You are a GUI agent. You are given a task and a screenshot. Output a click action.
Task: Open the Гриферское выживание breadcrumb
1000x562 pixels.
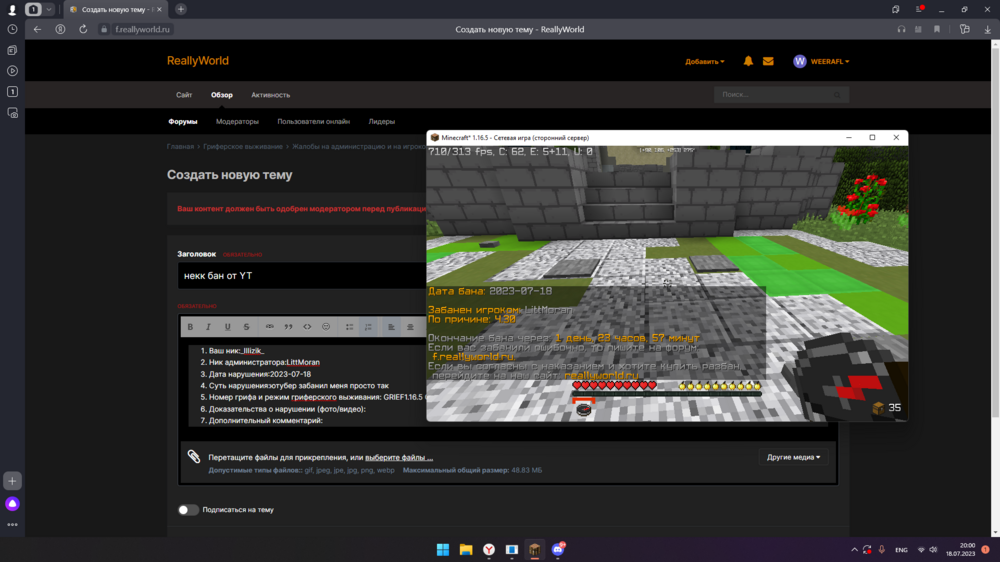(243, 147)
